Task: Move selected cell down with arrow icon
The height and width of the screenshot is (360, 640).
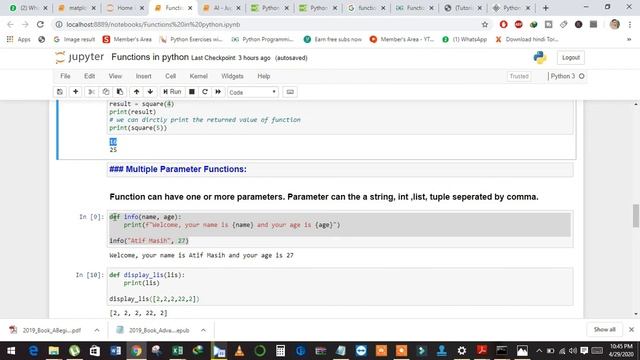Action: pyautogui.click(x=150, y=92)
